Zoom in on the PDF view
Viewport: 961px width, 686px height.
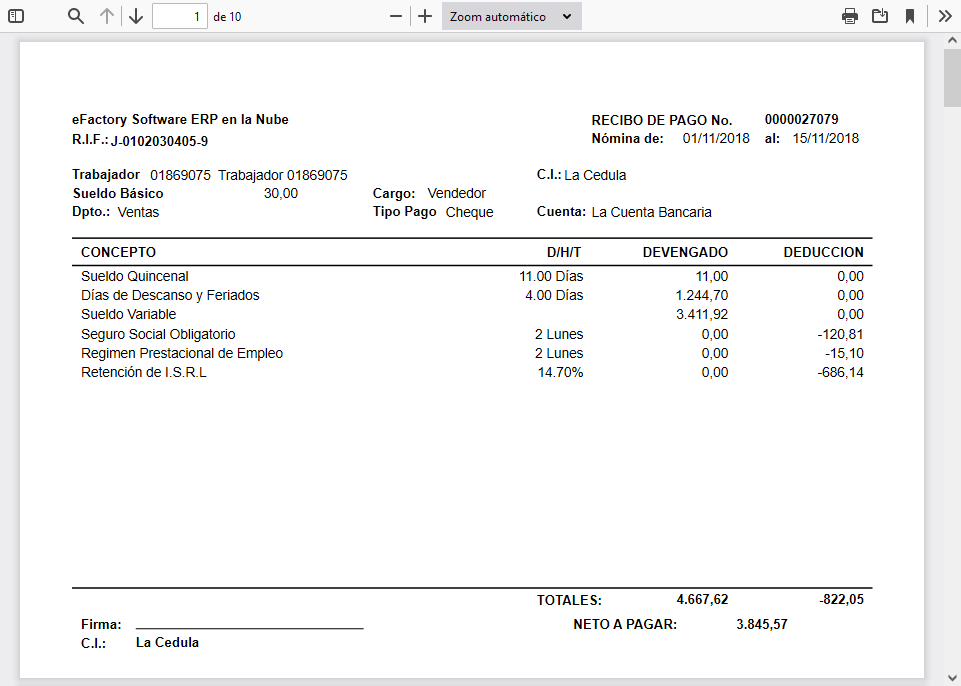pyautogui.click(x=423, y=16)
